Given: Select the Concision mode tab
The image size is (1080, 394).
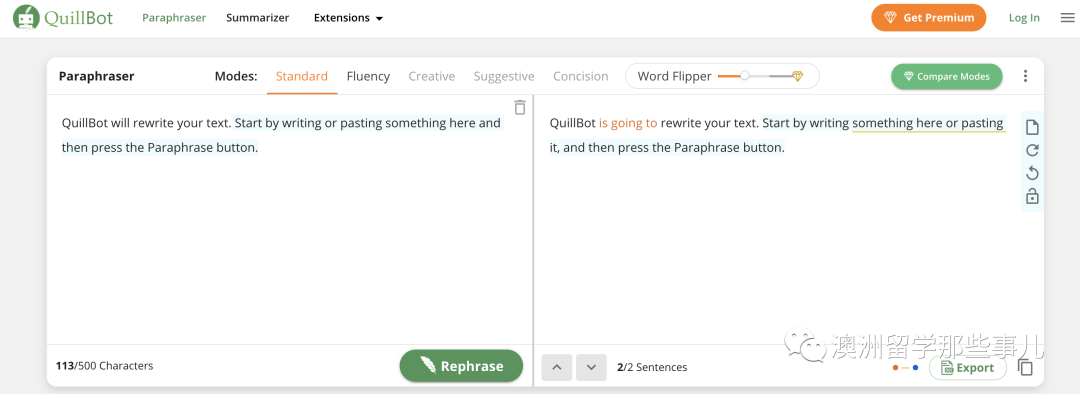Looking at the screenshot, I should coord(581,76).
